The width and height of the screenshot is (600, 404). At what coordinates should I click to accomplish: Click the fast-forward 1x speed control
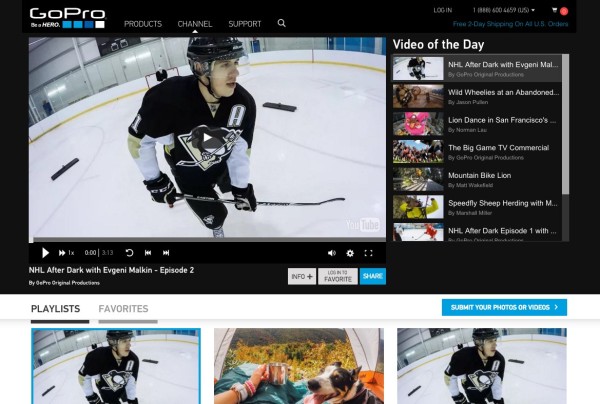click(x=66, y=253)
